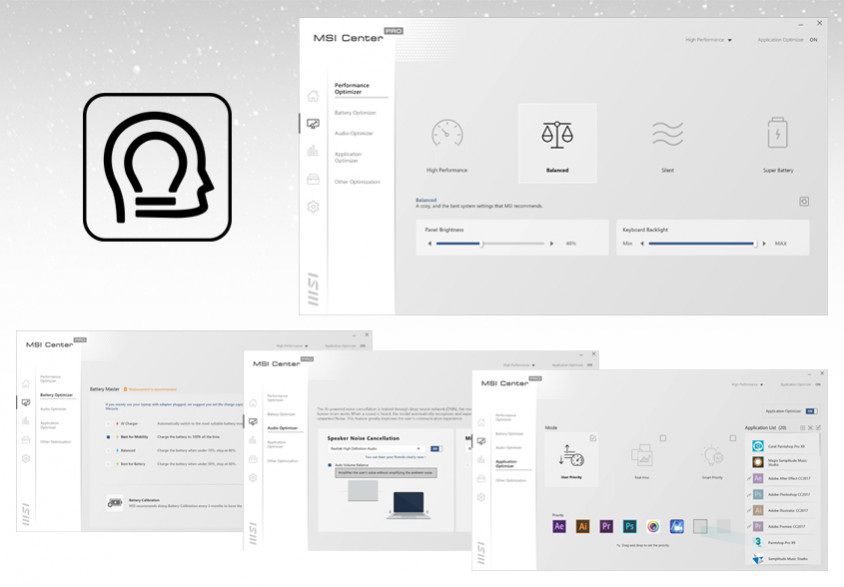The image size is (844, 587).
Task: Click the Battery Calibration icon
Action: click(115, 503)
